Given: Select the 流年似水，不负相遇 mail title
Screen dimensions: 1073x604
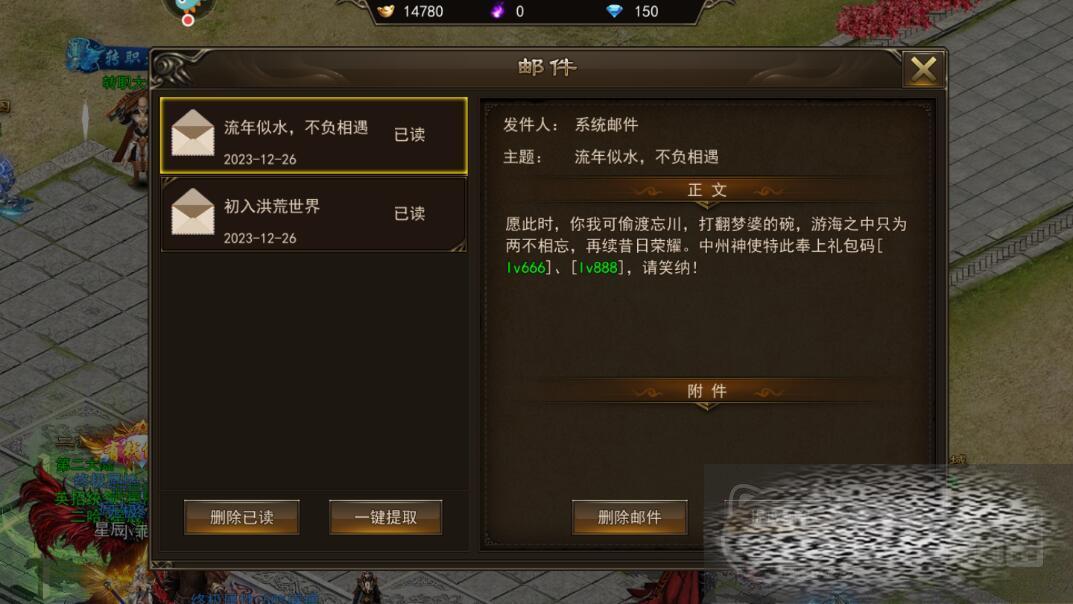Looking at the screenshot, I should point(296,127).
